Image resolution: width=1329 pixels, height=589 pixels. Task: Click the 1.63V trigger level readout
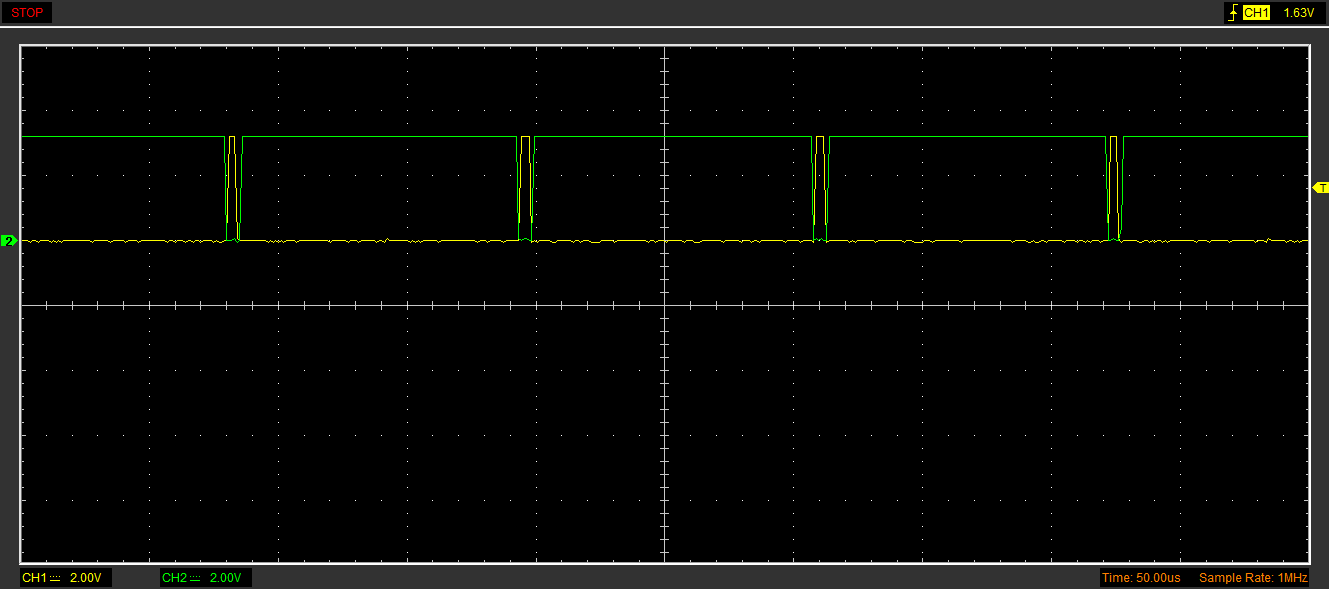1297,13
